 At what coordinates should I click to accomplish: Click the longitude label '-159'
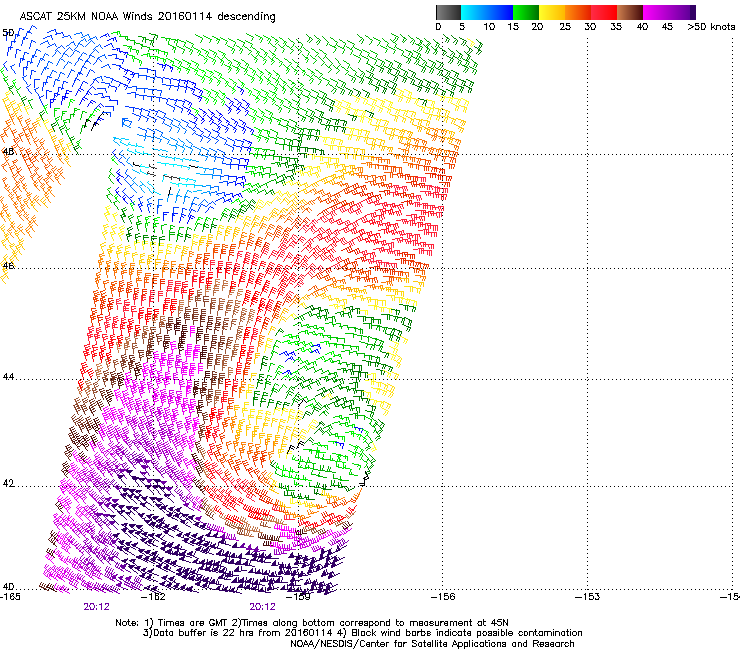point(300,597)
